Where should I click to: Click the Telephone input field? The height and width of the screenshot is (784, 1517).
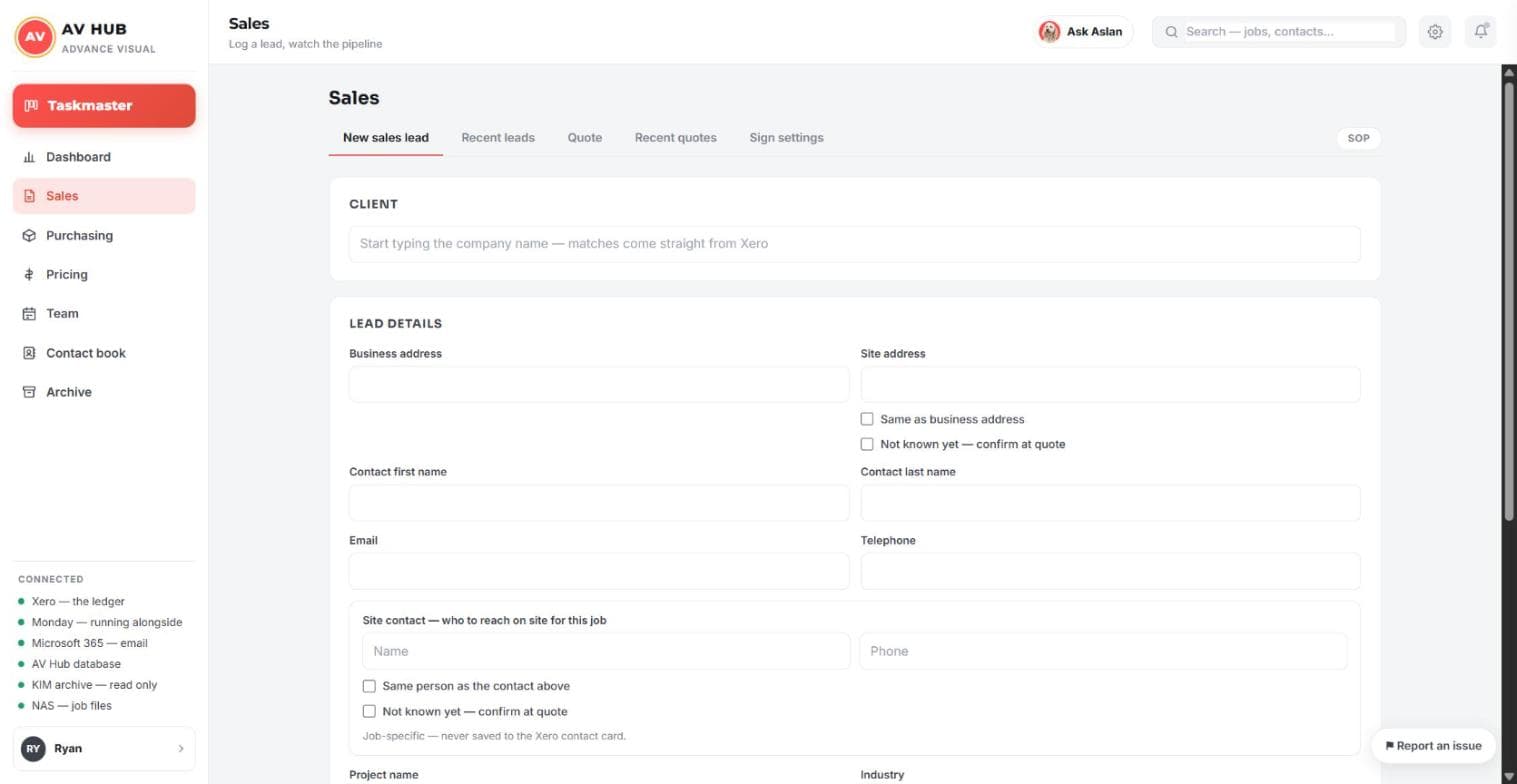coord(1111,572)
